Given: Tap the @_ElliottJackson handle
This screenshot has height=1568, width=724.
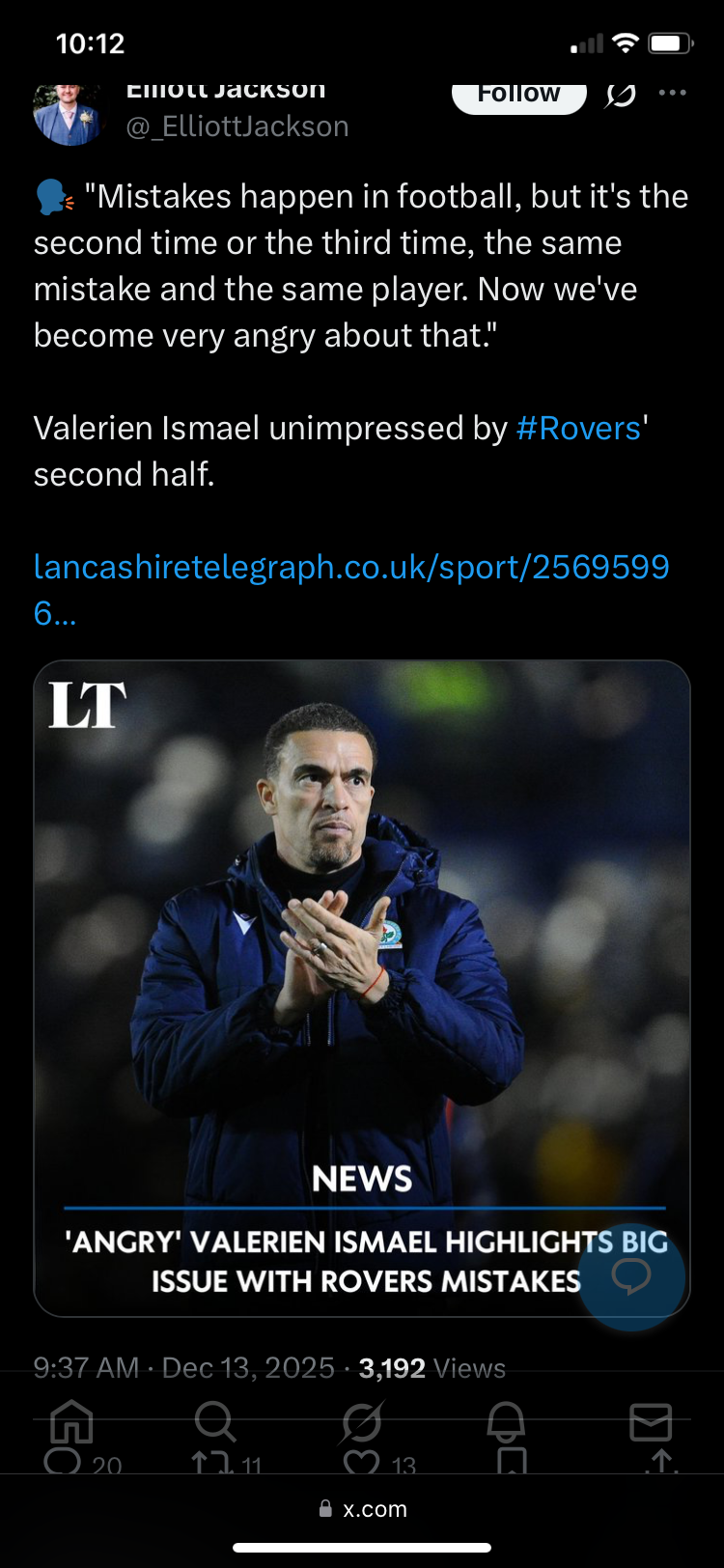Looking at the screenshot, I should coord(237,126).
